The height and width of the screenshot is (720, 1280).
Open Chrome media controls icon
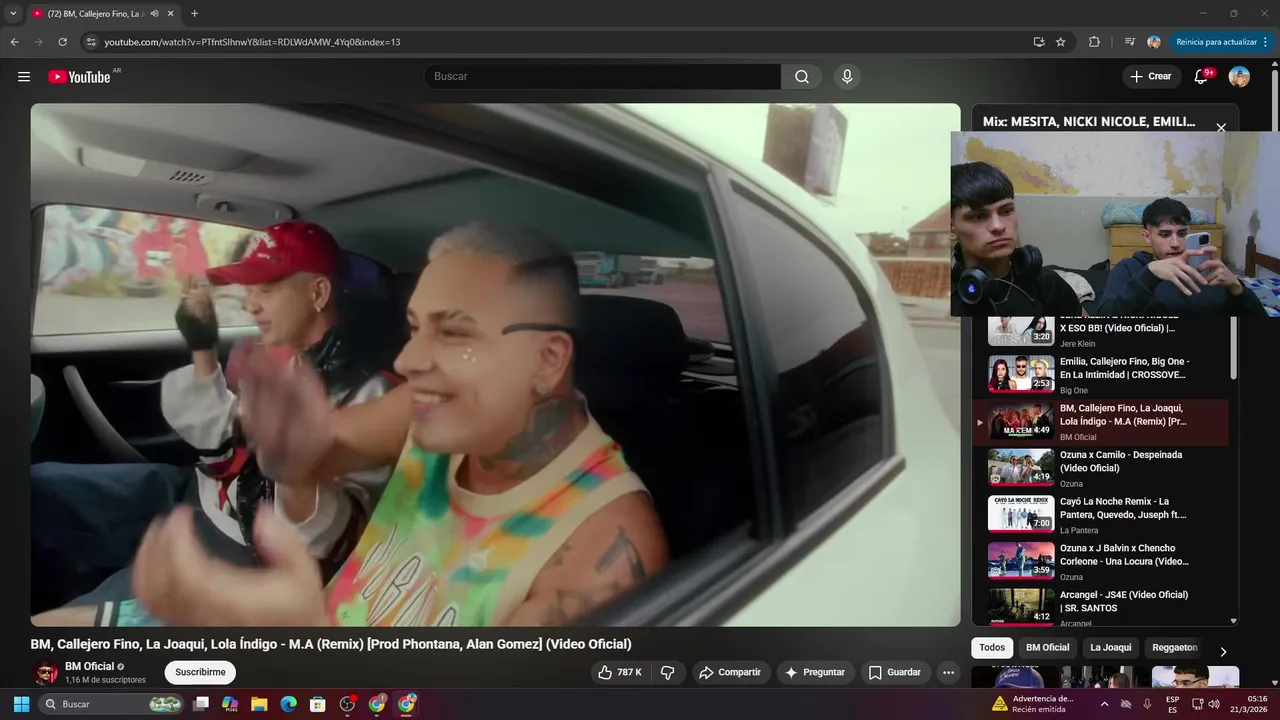(x=1130, y=42)
